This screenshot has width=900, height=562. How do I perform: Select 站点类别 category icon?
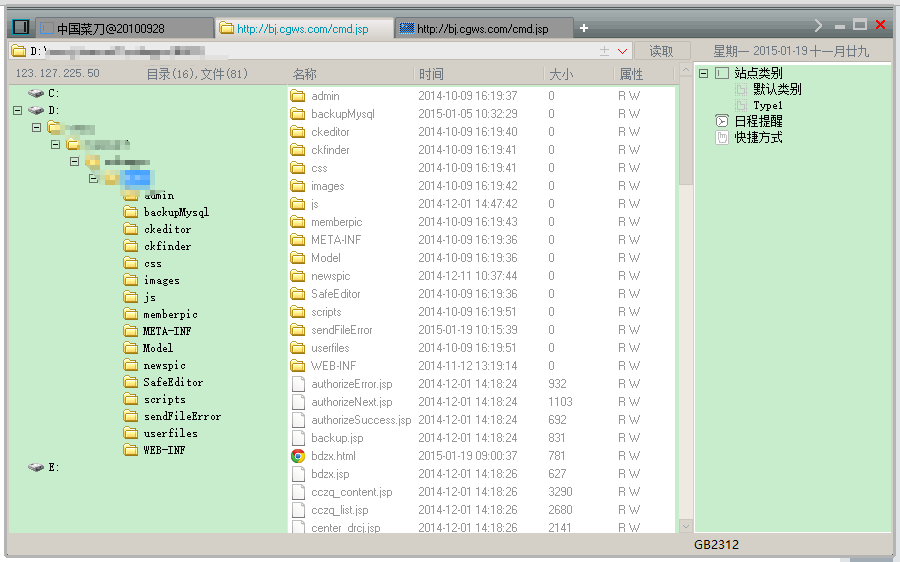point(722,73)
